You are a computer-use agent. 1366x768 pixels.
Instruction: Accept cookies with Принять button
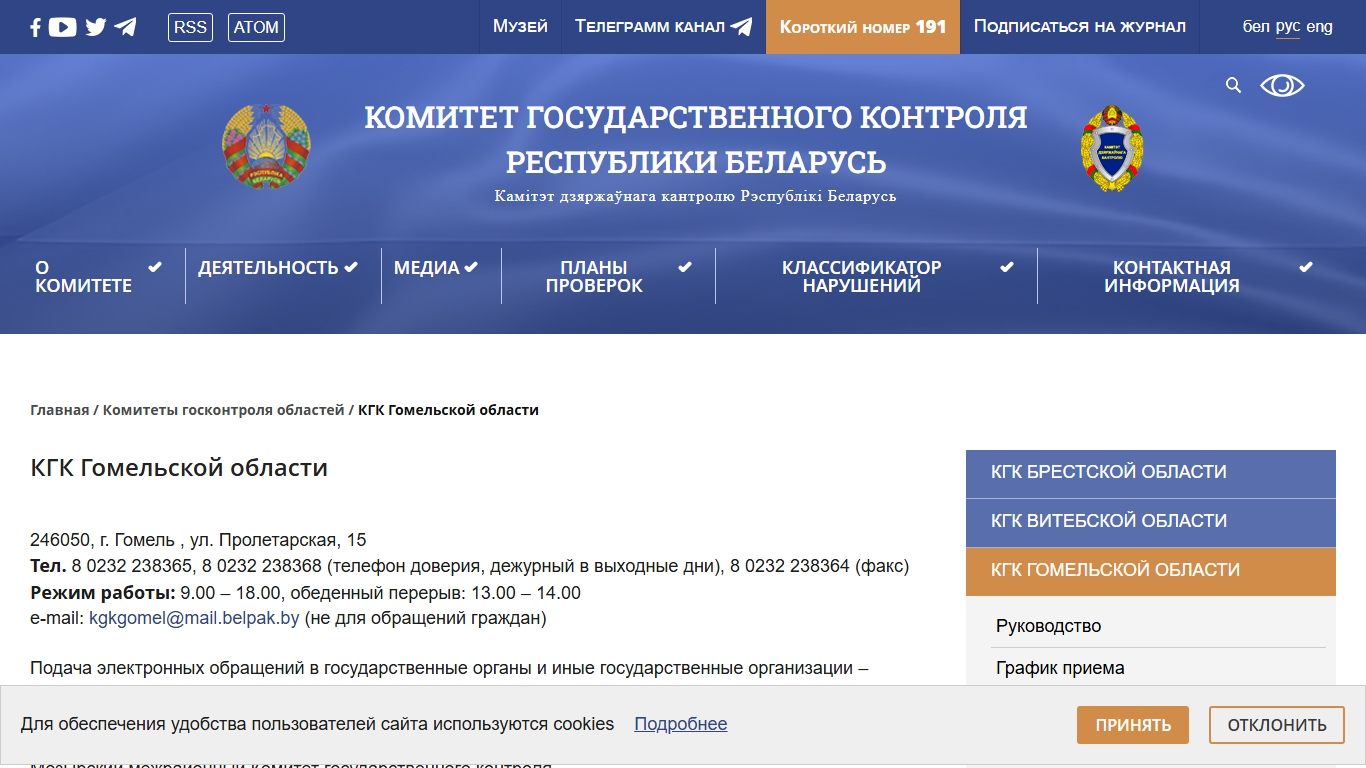(1133, 725)
